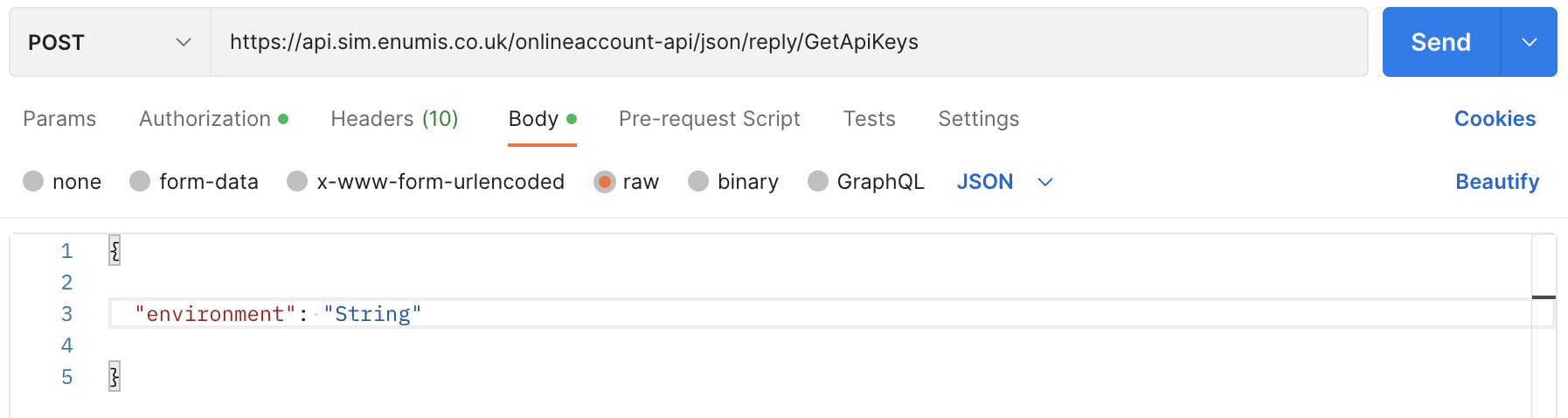
Task: Choose the form-data radio option
Action: point(140,181)
